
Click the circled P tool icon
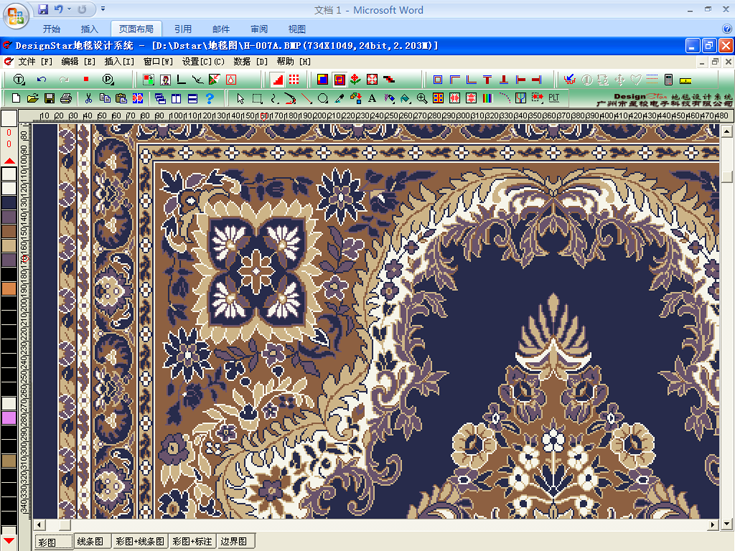[x=108, y=80]
